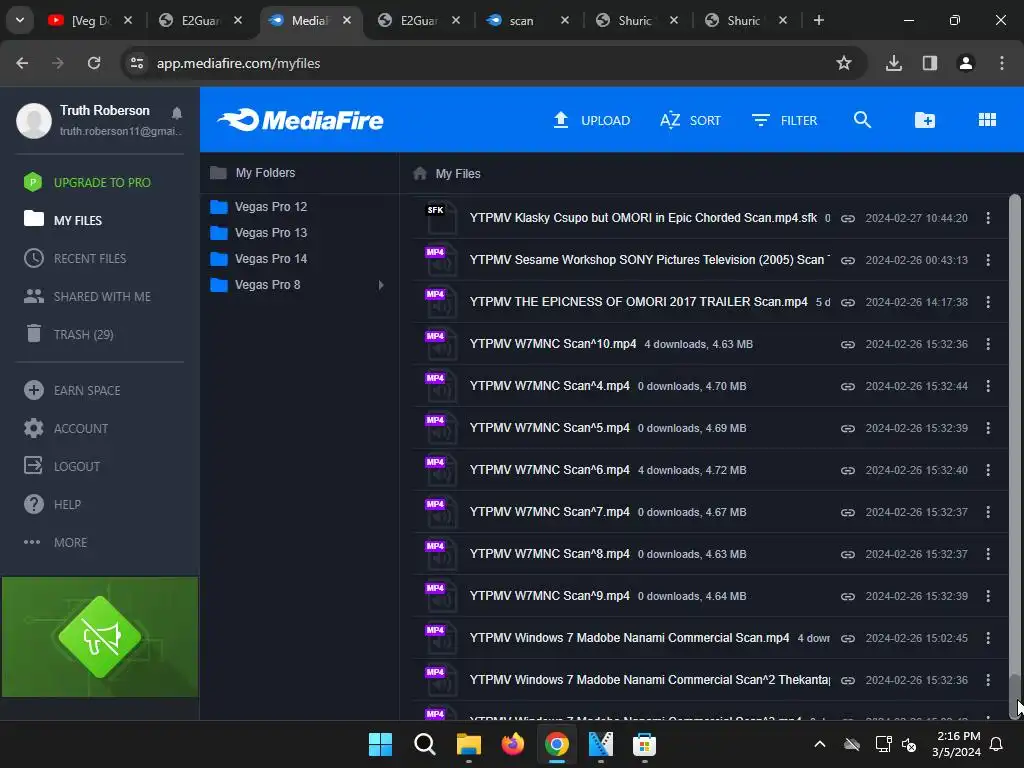Image resolution: width=1024 pixels, height=768 pixels.
Task: Click the green ad-blocker promo banner
Action: (x=100, y=637)
